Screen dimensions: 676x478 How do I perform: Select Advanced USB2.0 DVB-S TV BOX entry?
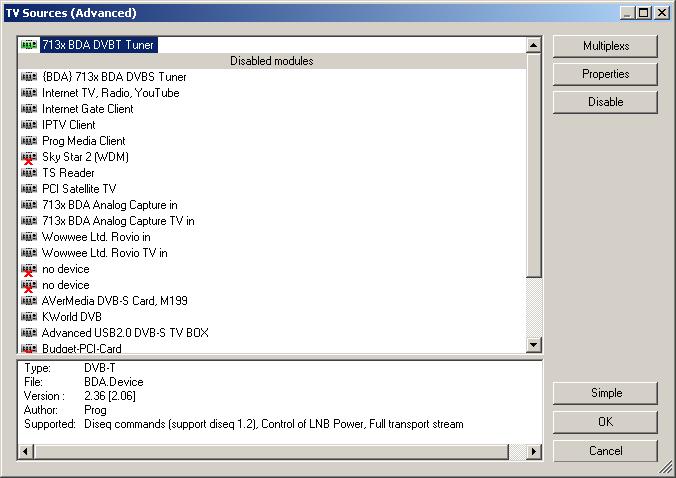click(124, 333)
